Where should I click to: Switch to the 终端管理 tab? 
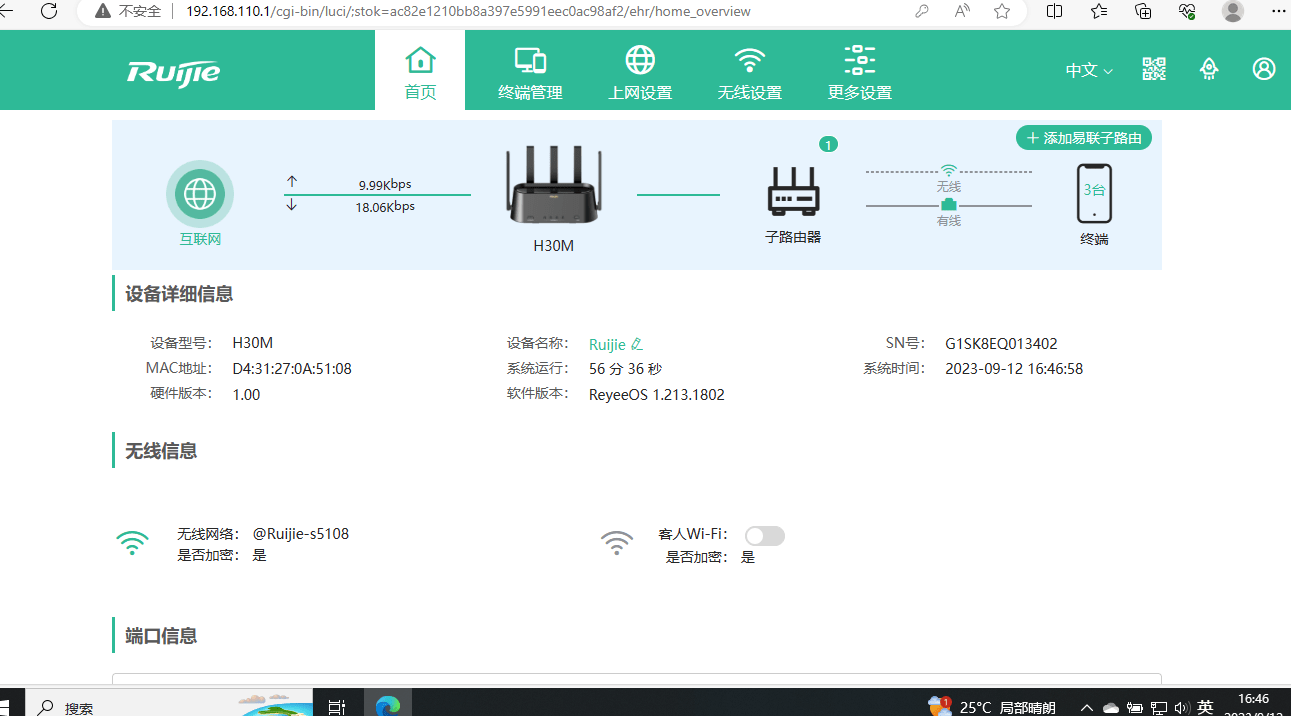(x=530, y=72)
